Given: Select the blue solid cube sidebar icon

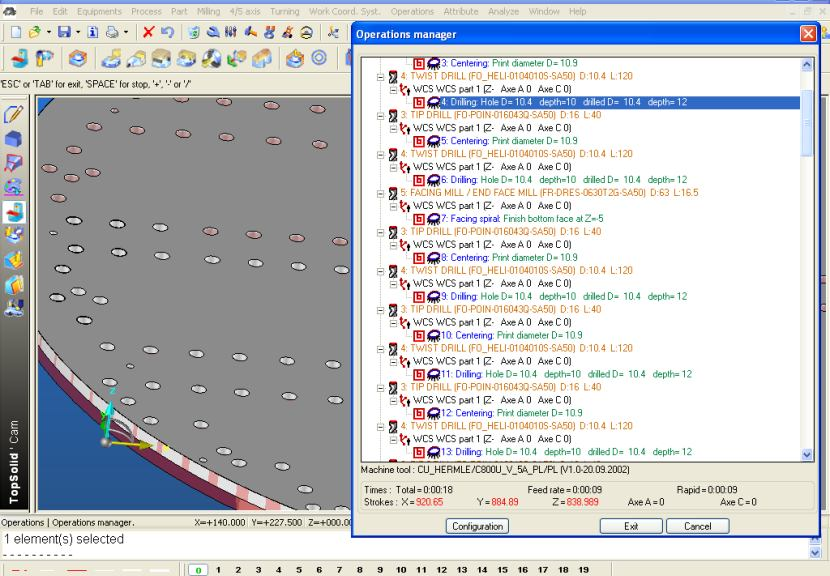Looking at the screenshot, I should 14,139.
